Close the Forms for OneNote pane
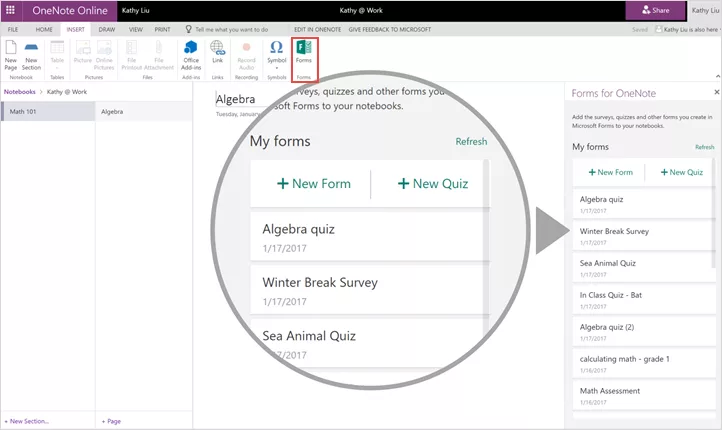The height and width of the screenshot is (430, 722). (716, 92)
